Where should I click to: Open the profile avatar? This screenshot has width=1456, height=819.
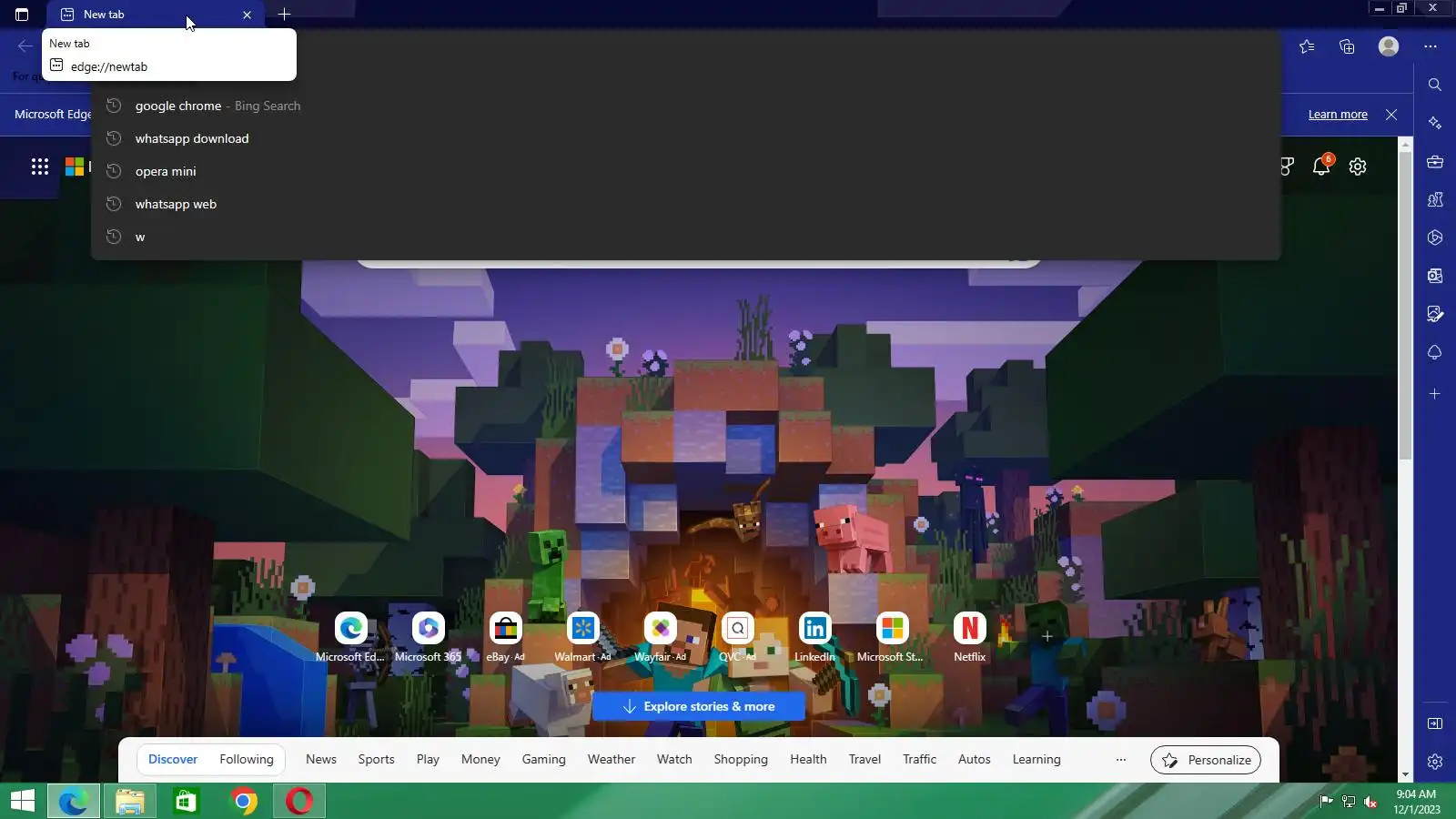[x=1388, y=46]
